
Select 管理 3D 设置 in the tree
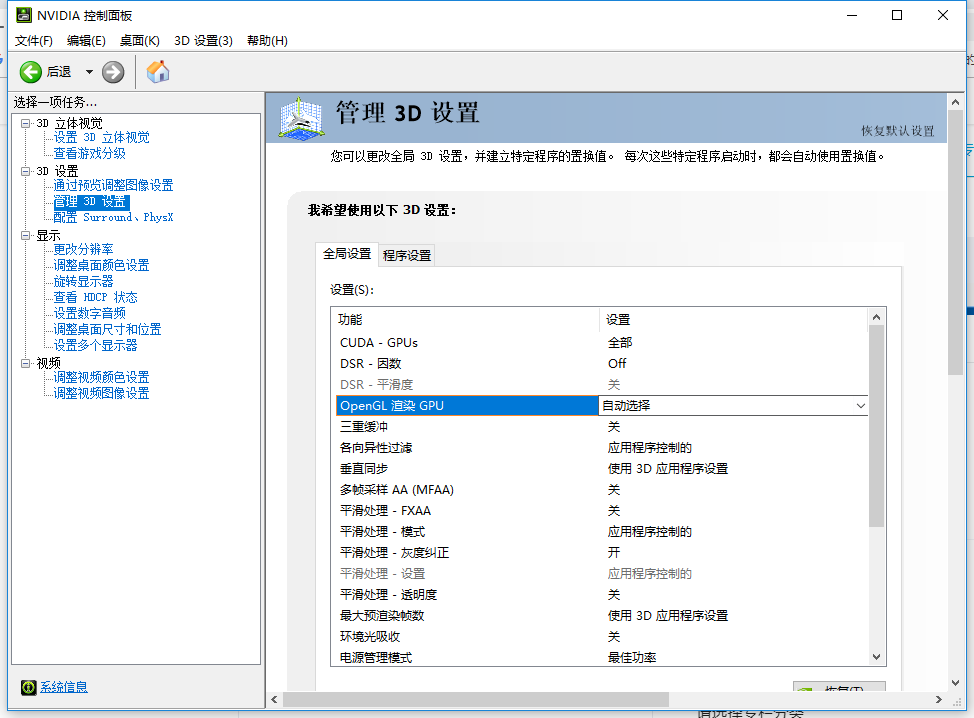(91, 201)
